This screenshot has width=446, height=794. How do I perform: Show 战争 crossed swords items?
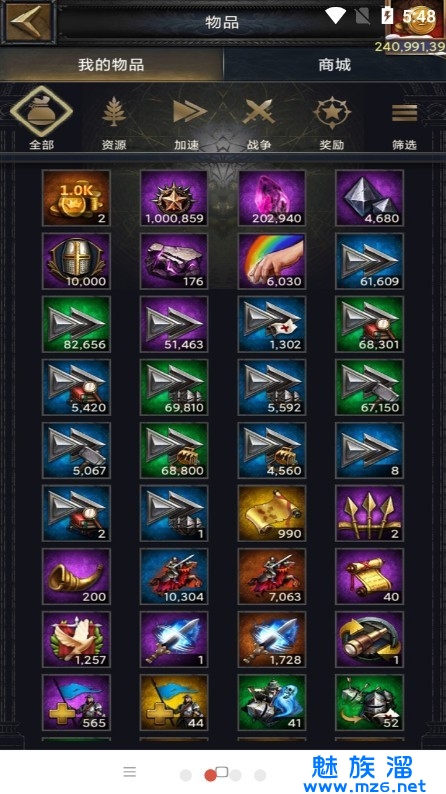coord(259,123)
